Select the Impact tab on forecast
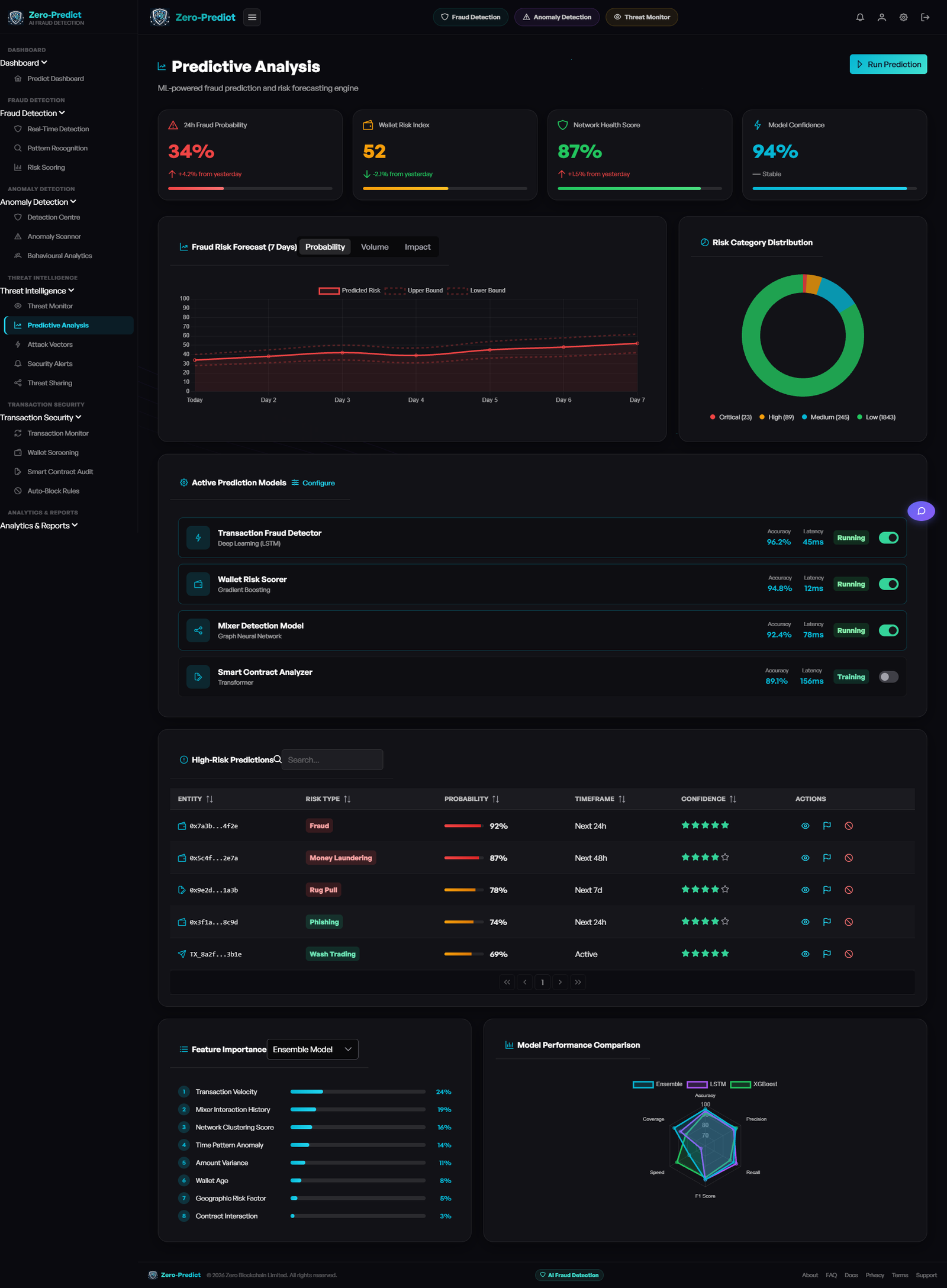 point(417,247)
